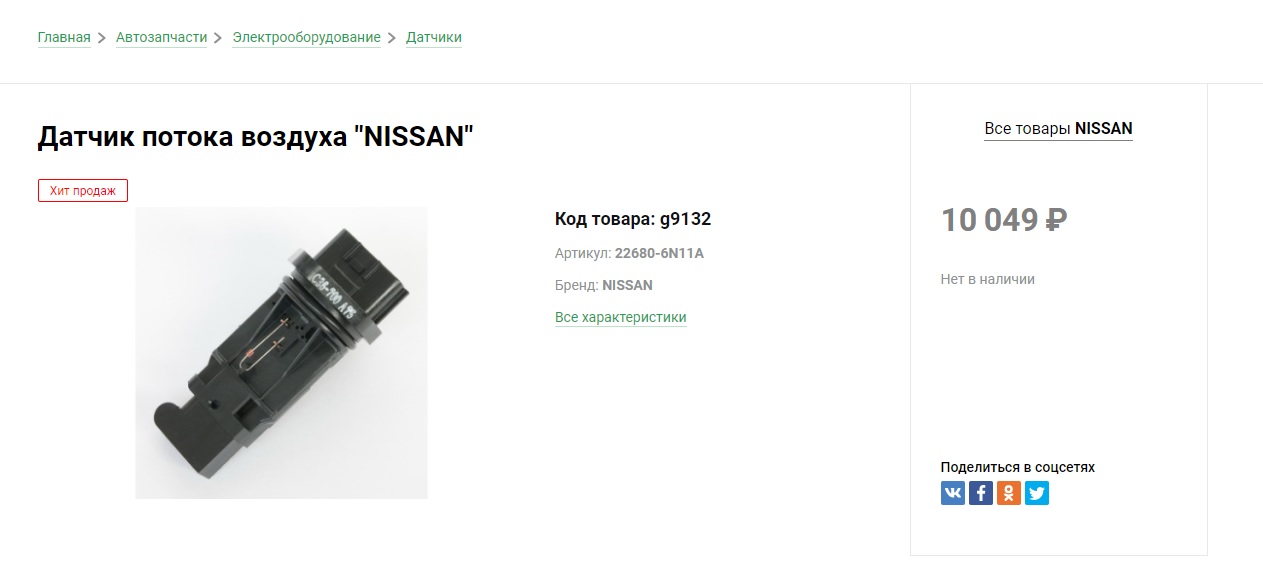Go to the Главная breadcrumb
1263x585 pixels.
[x=64, y=38]
